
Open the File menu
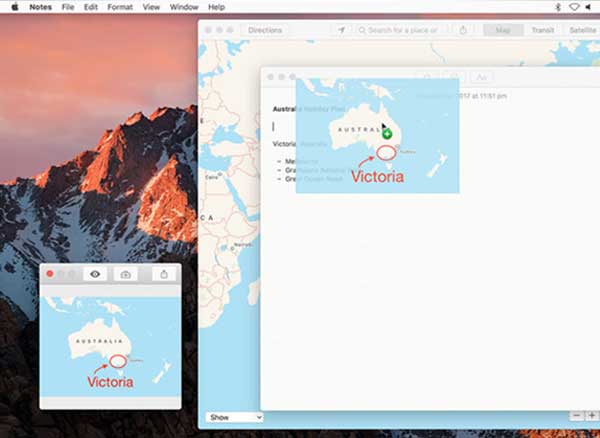68,7
